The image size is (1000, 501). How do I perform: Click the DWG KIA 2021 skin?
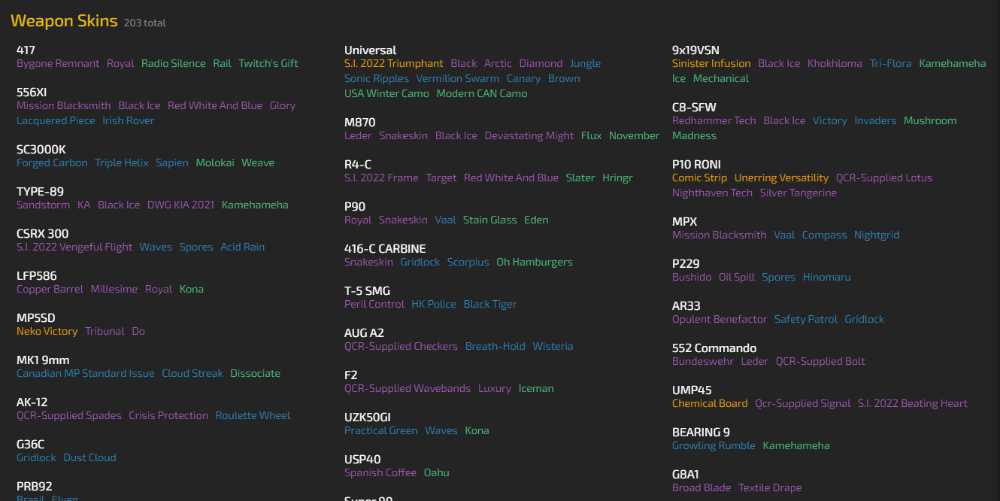(x=180, y=205)
